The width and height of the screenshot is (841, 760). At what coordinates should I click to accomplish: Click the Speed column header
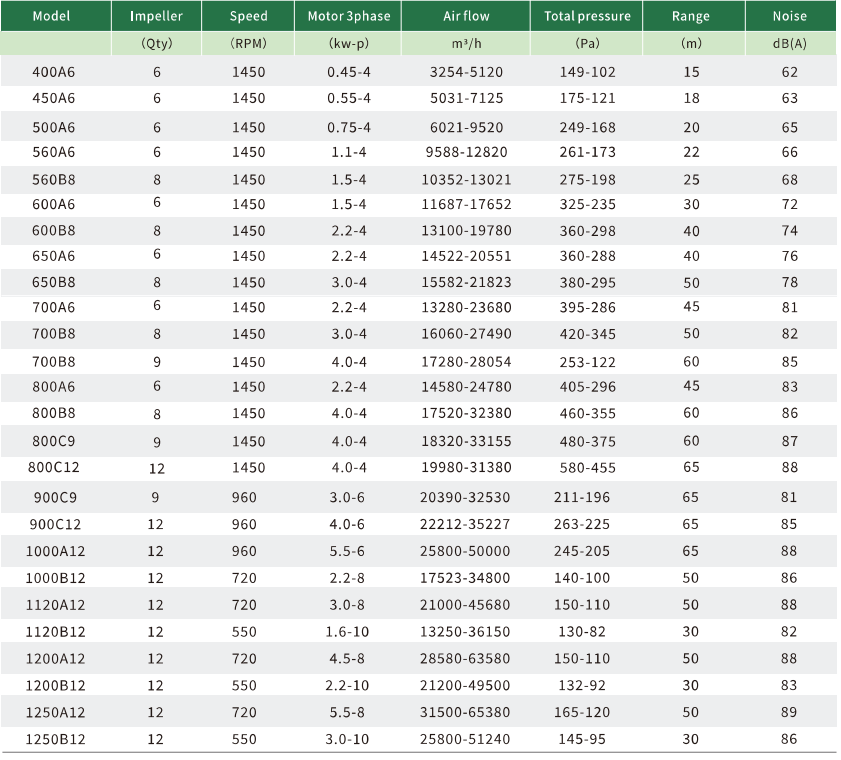(x=248, y=16)
